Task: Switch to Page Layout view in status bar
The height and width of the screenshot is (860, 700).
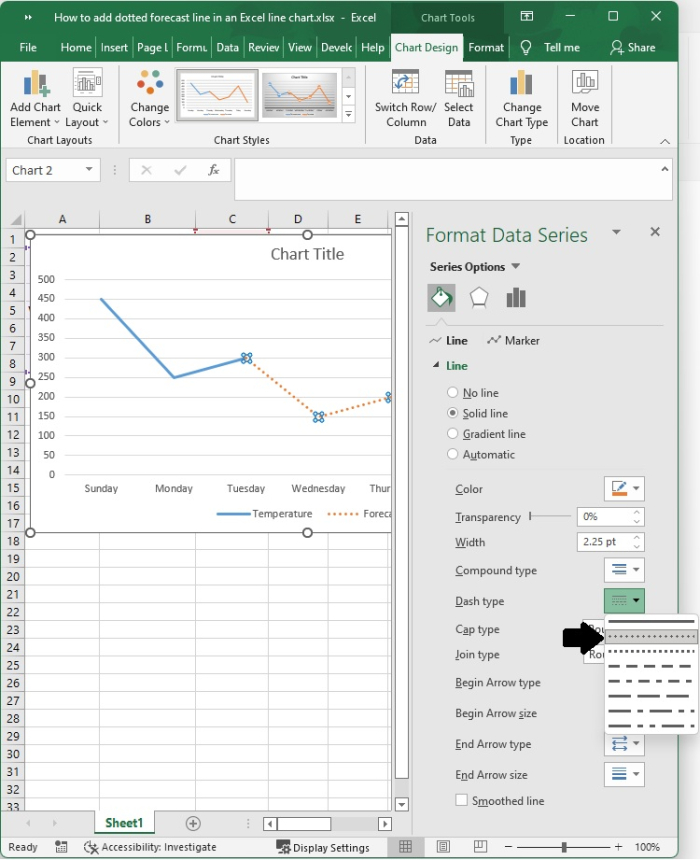Action: point(443,847)
